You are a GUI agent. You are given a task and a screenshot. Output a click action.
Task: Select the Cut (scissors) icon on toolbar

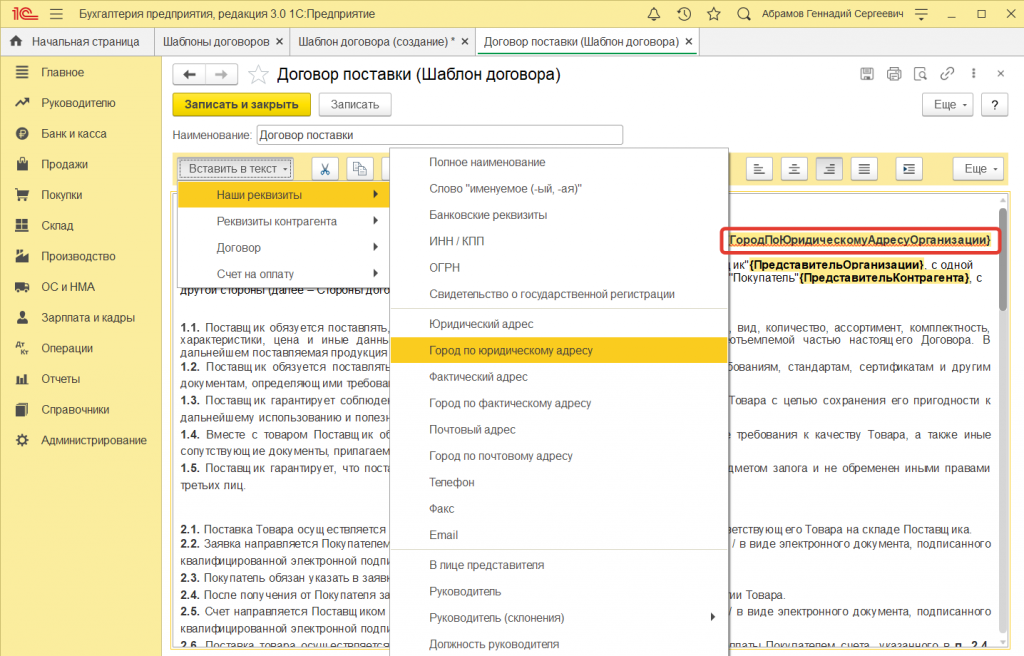[x=324, y=168]
